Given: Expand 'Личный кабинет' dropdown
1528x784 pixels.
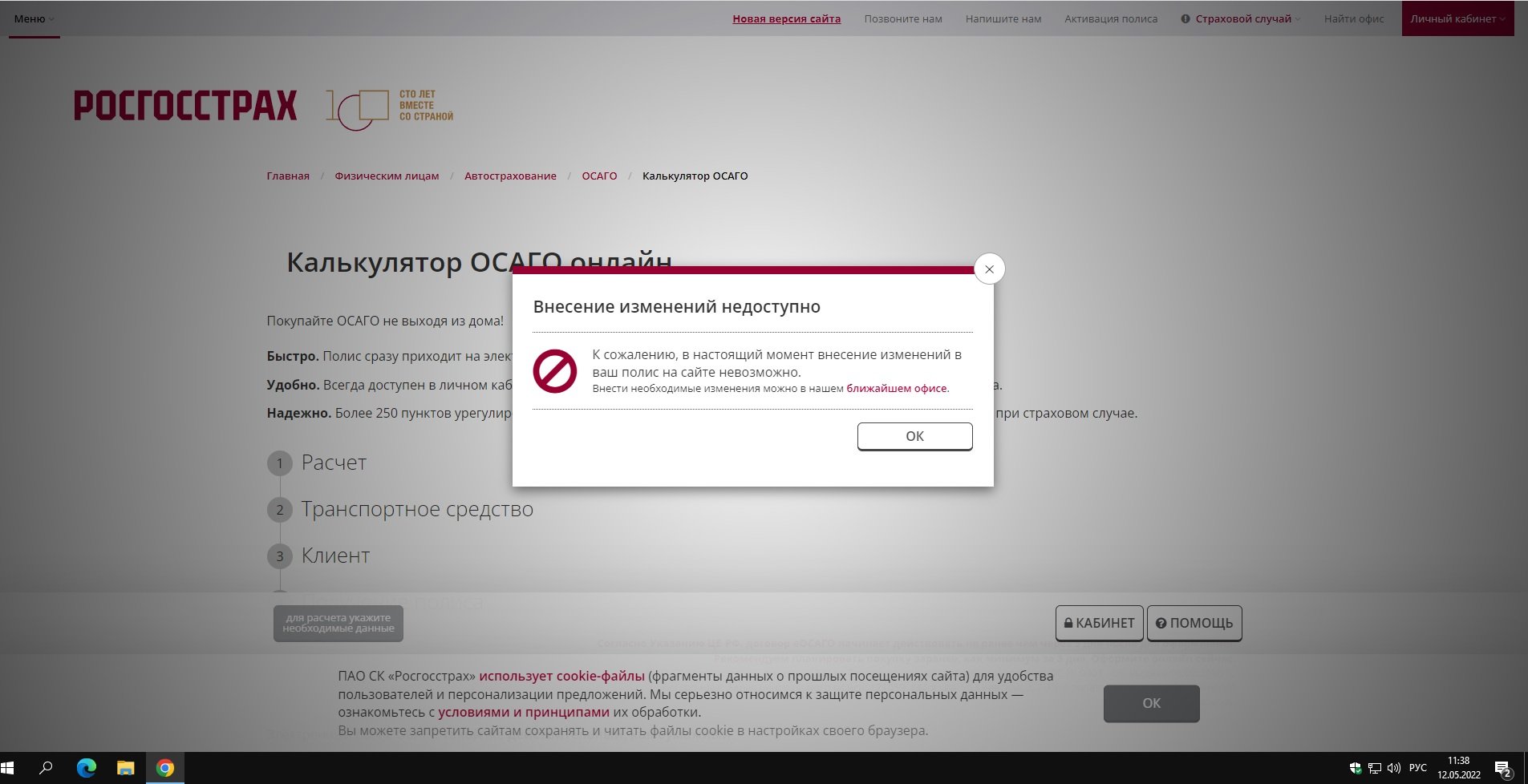Looking at the screenshot, I should (1457, 18).
